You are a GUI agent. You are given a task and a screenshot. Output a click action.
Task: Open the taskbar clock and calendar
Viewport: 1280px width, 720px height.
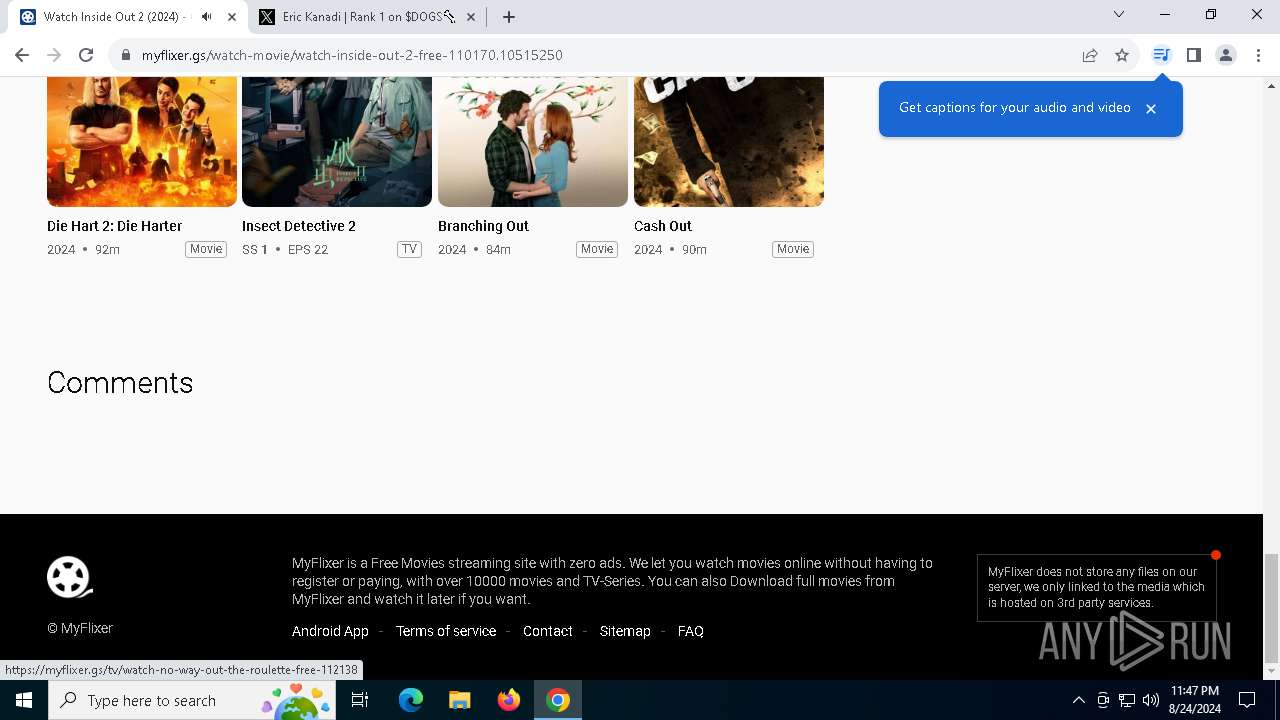1194,700
